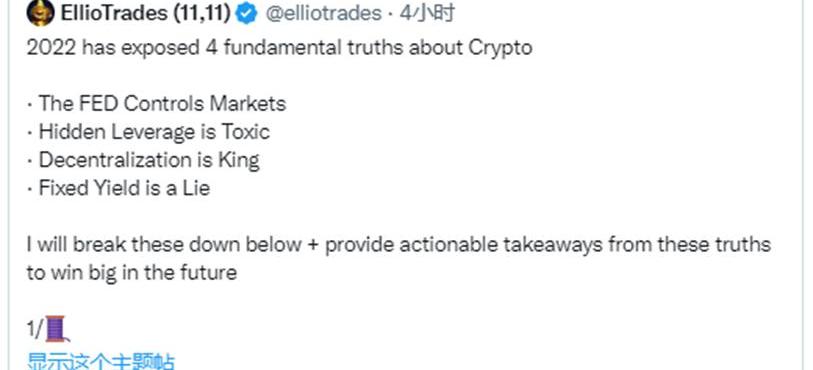Open the ElliоTrades display name link

coord(145,13)
